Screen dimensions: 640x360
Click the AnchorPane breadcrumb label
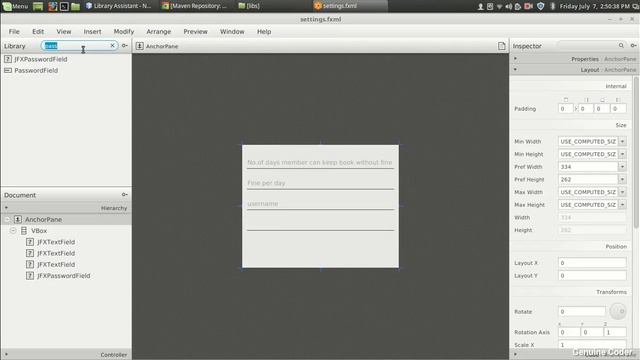click(x=162, y=46)
